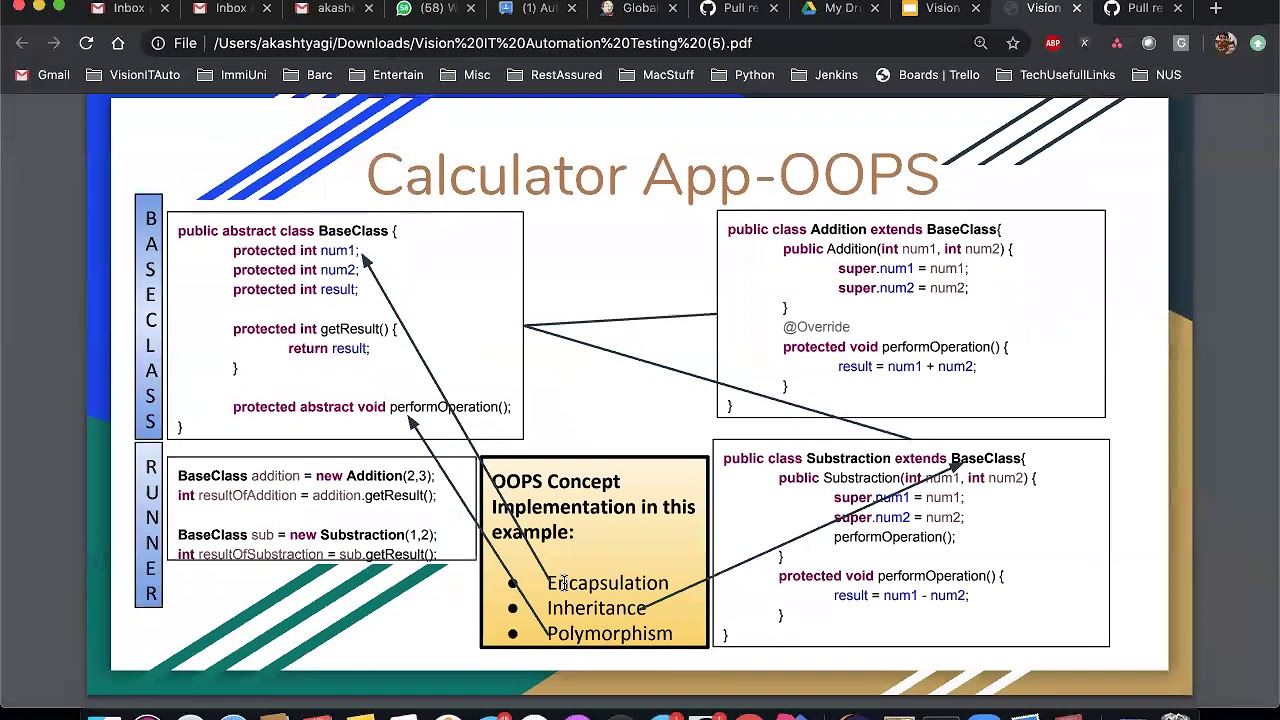
Task: Expand the VisionITAuto bookmark folder
Action: click(133, 75)
